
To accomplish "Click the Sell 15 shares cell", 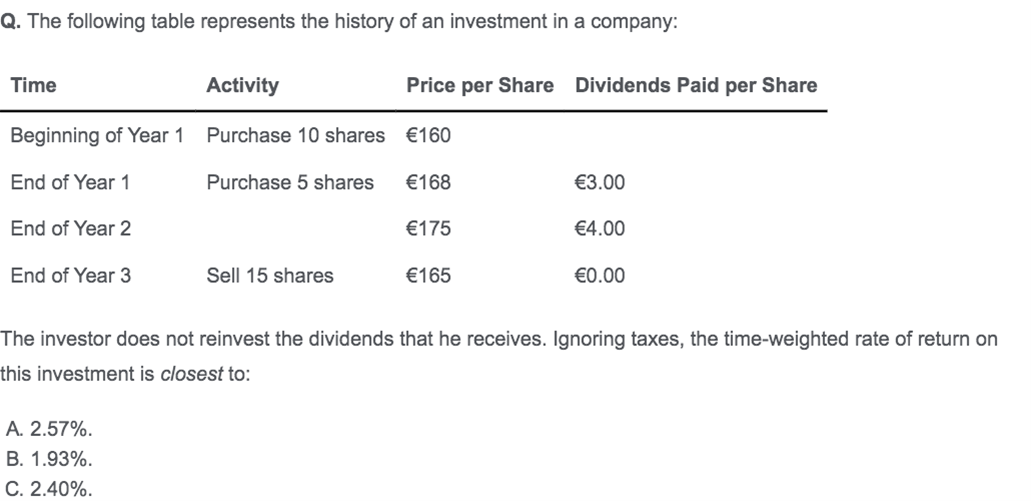I will [x=270, y=275].
